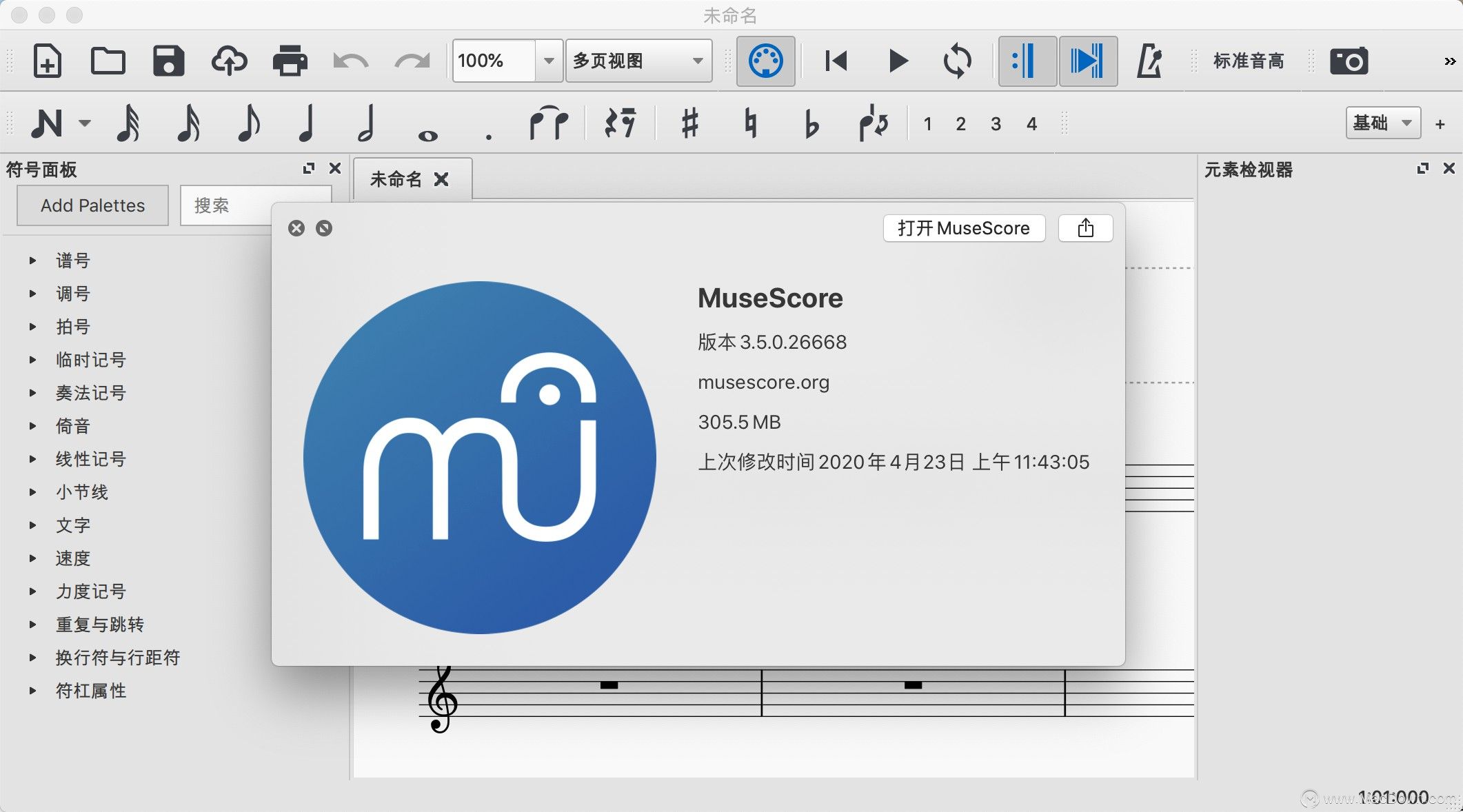The image size is (1463, 812).
Task: Rewind playback to the start
Action: click(x=836, y=61)
